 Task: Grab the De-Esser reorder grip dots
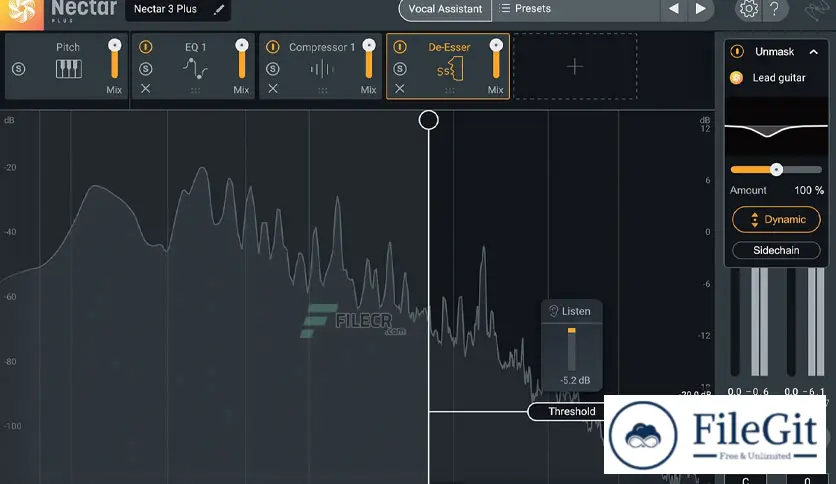click(x=449, y=91)
